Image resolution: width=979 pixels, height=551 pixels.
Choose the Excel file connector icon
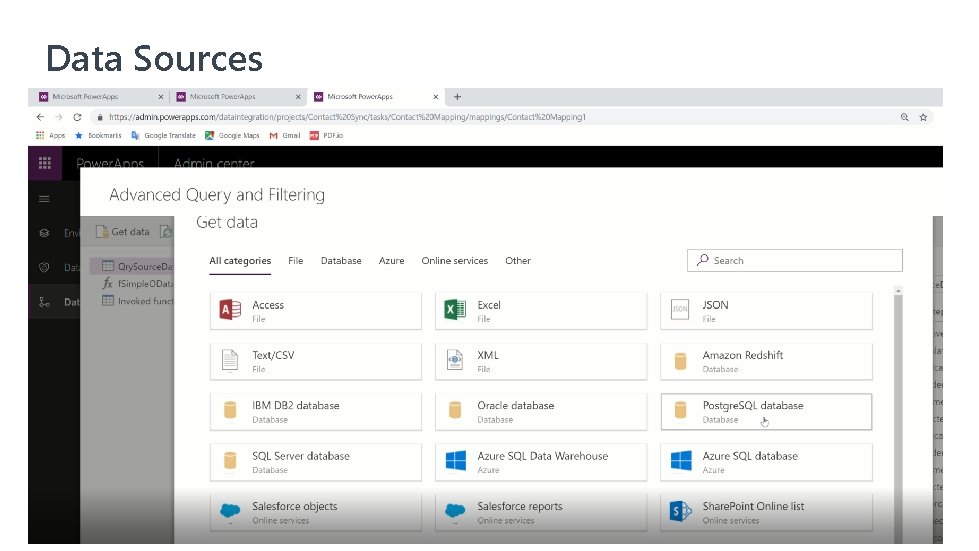click(455, 311)
